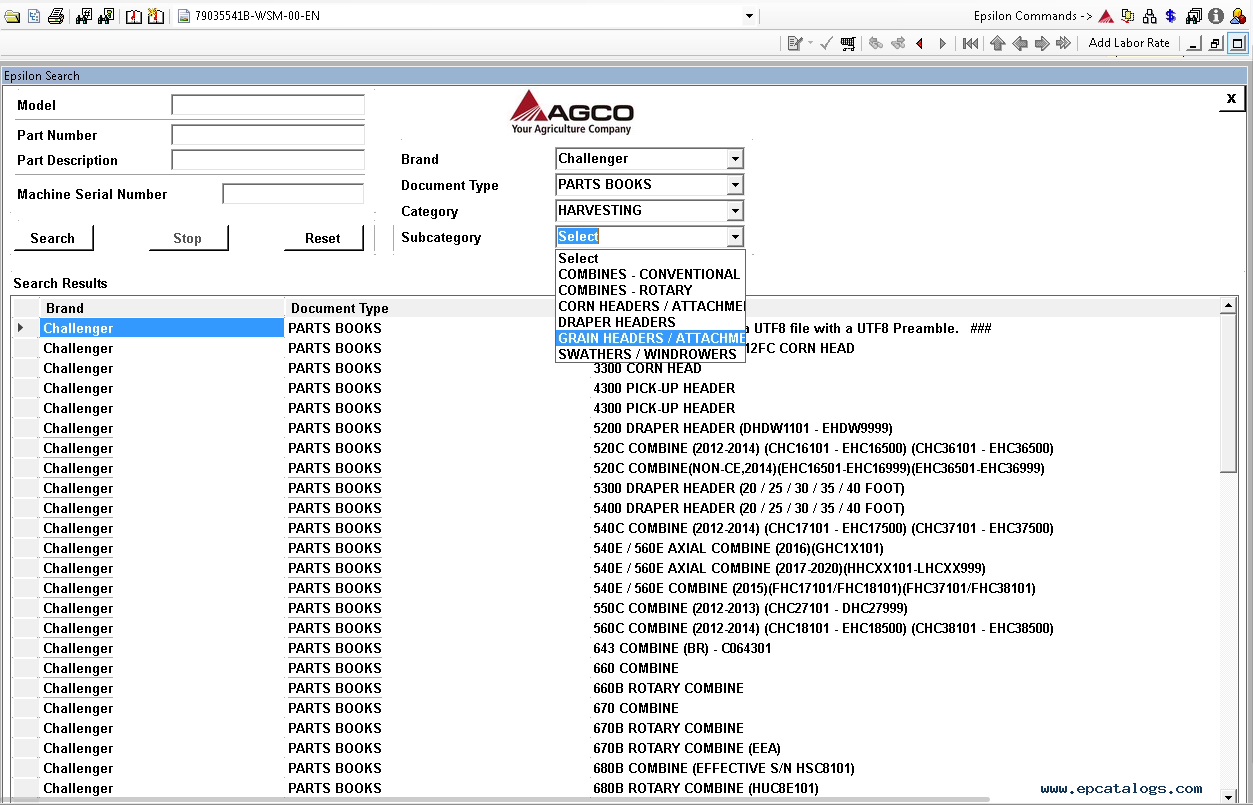Open the Category dropdown

tap(735, 211)
